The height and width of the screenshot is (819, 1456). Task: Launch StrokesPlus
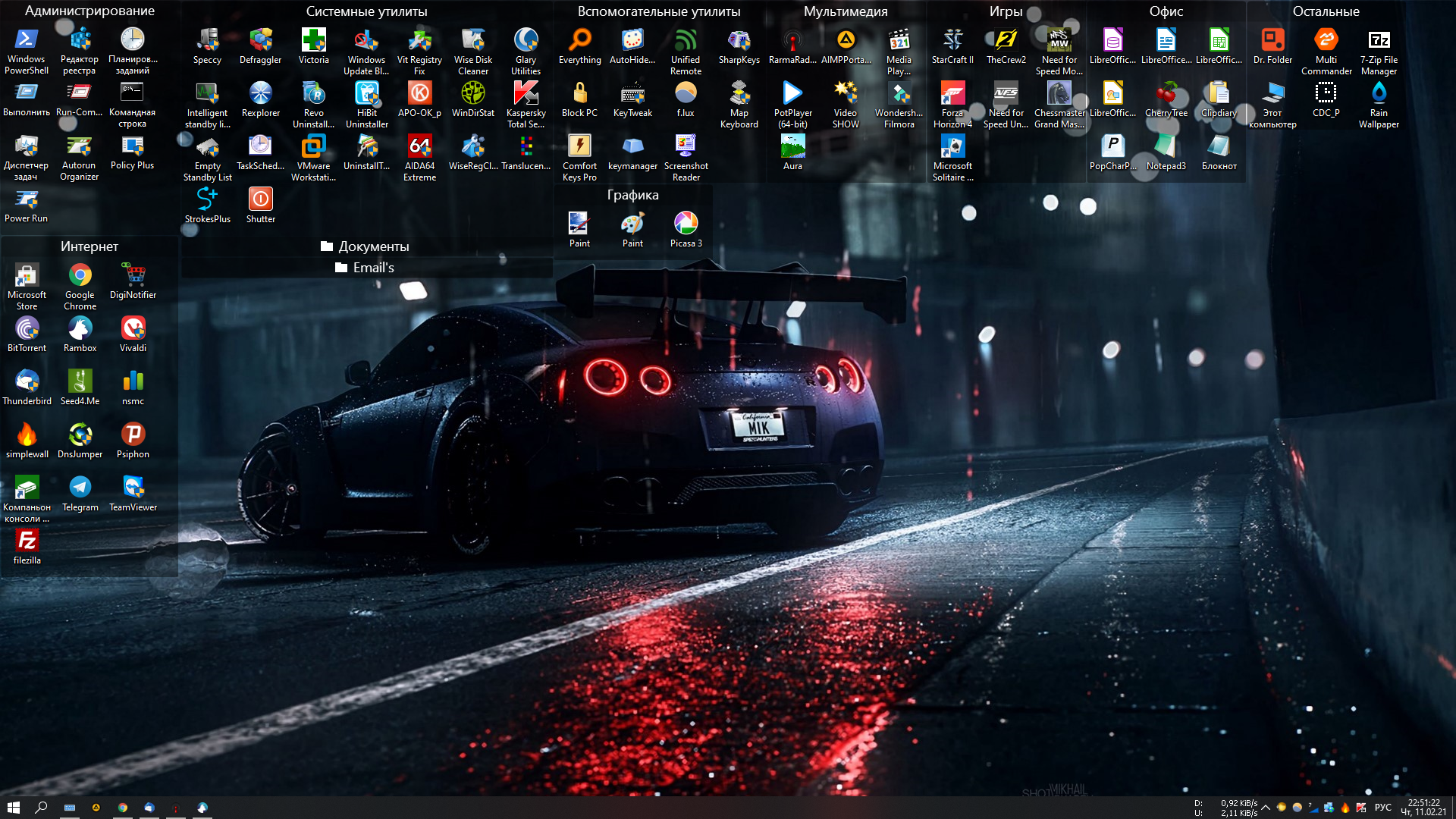pos(207,206)
